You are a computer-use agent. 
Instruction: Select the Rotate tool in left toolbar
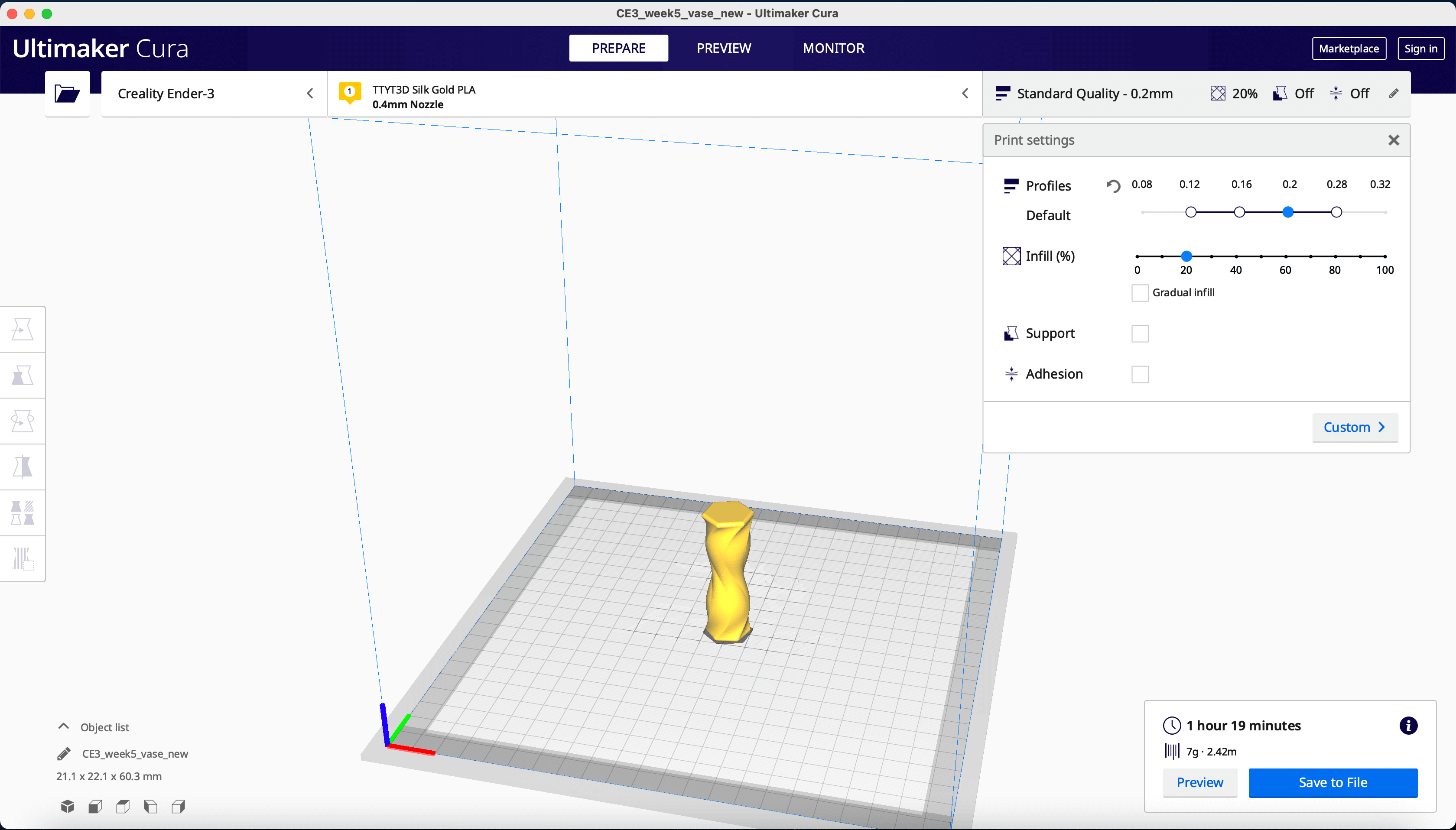22,421
